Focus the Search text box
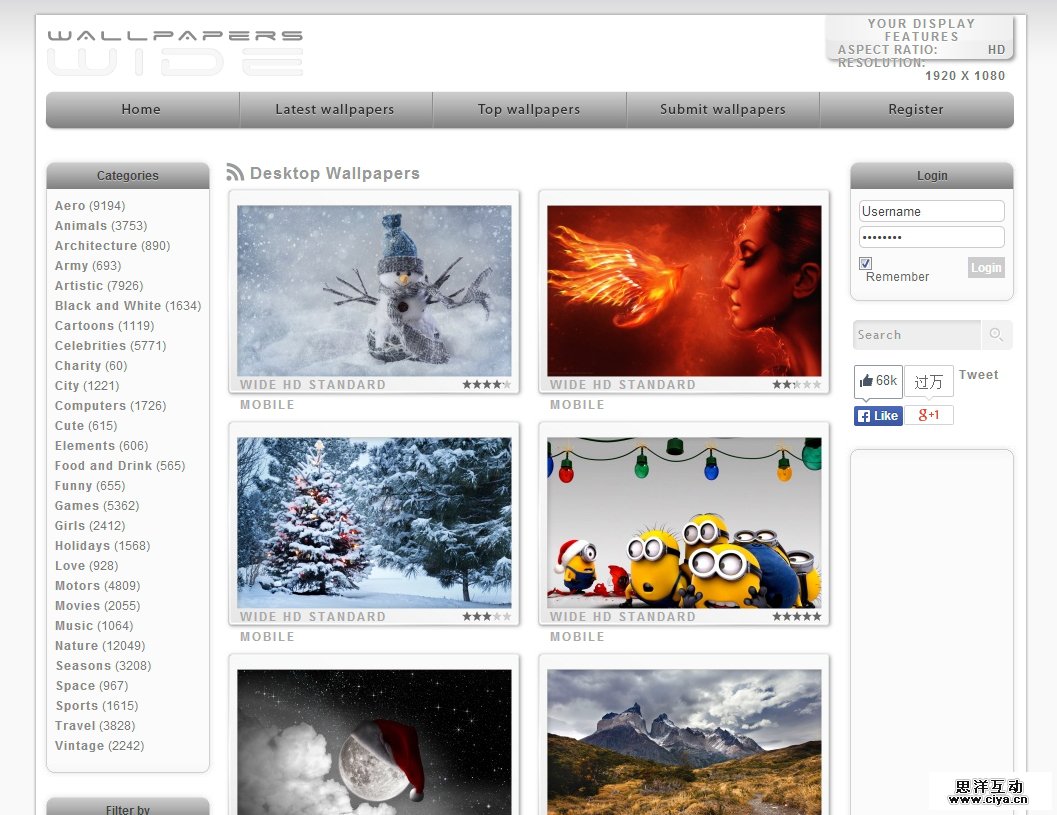 [x=916, y=335]
